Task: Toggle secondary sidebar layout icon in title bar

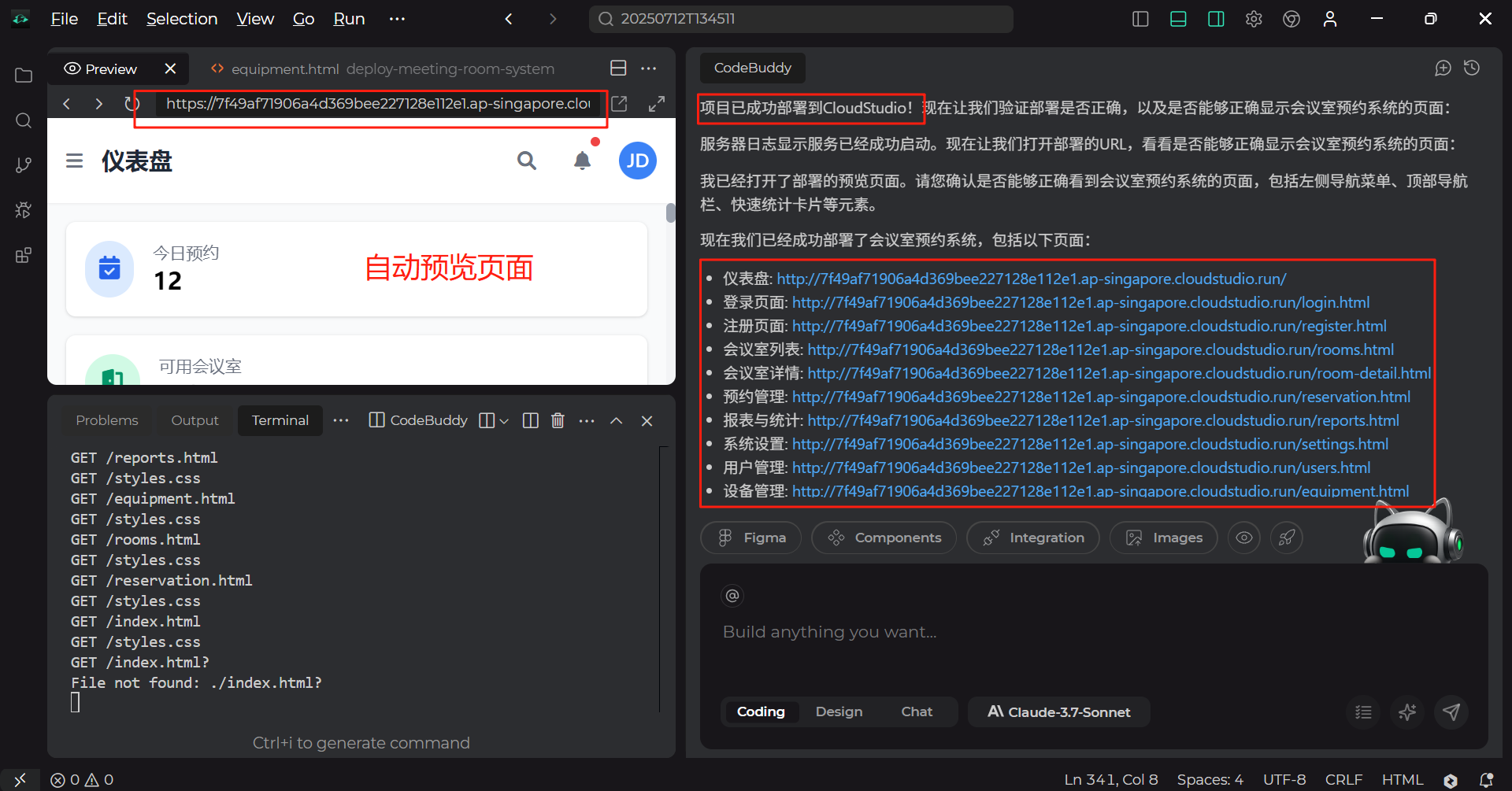Action: 1216,19
